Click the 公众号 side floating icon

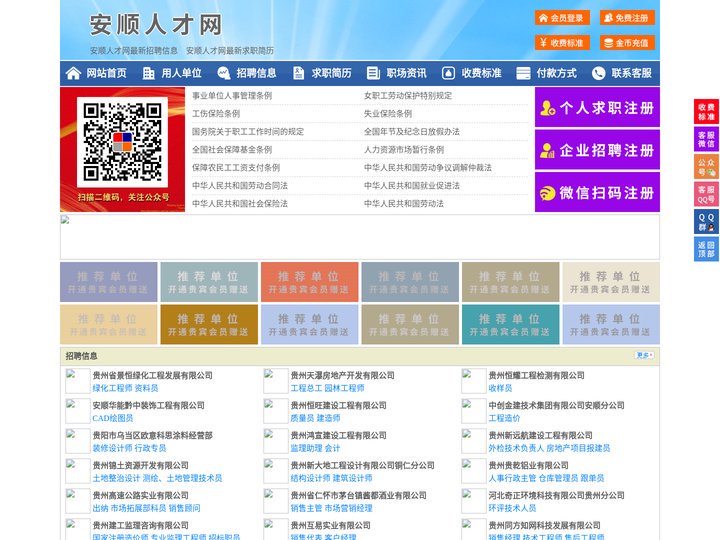pyautogui.click(x=706, y=167)
